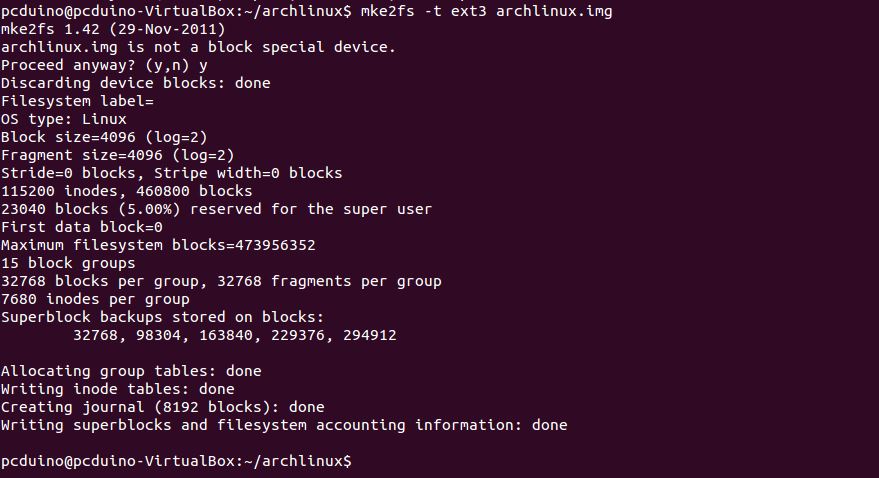Click the 'Filesystem label=' line
This screenshot has width=879, height=478.
click(x=77, y=101)
